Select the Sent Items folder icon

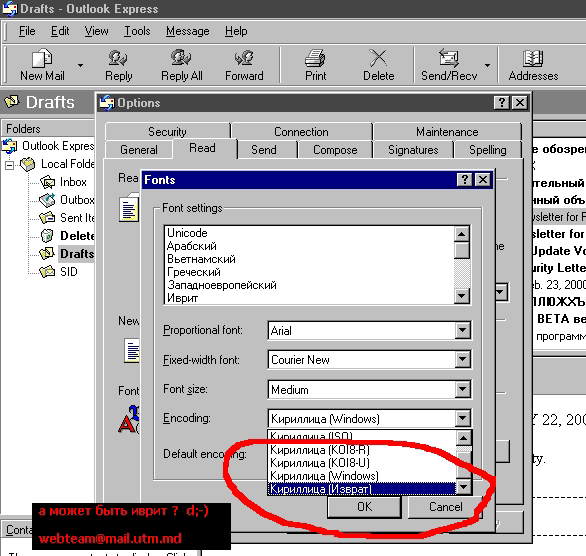[x=47, y=217]
